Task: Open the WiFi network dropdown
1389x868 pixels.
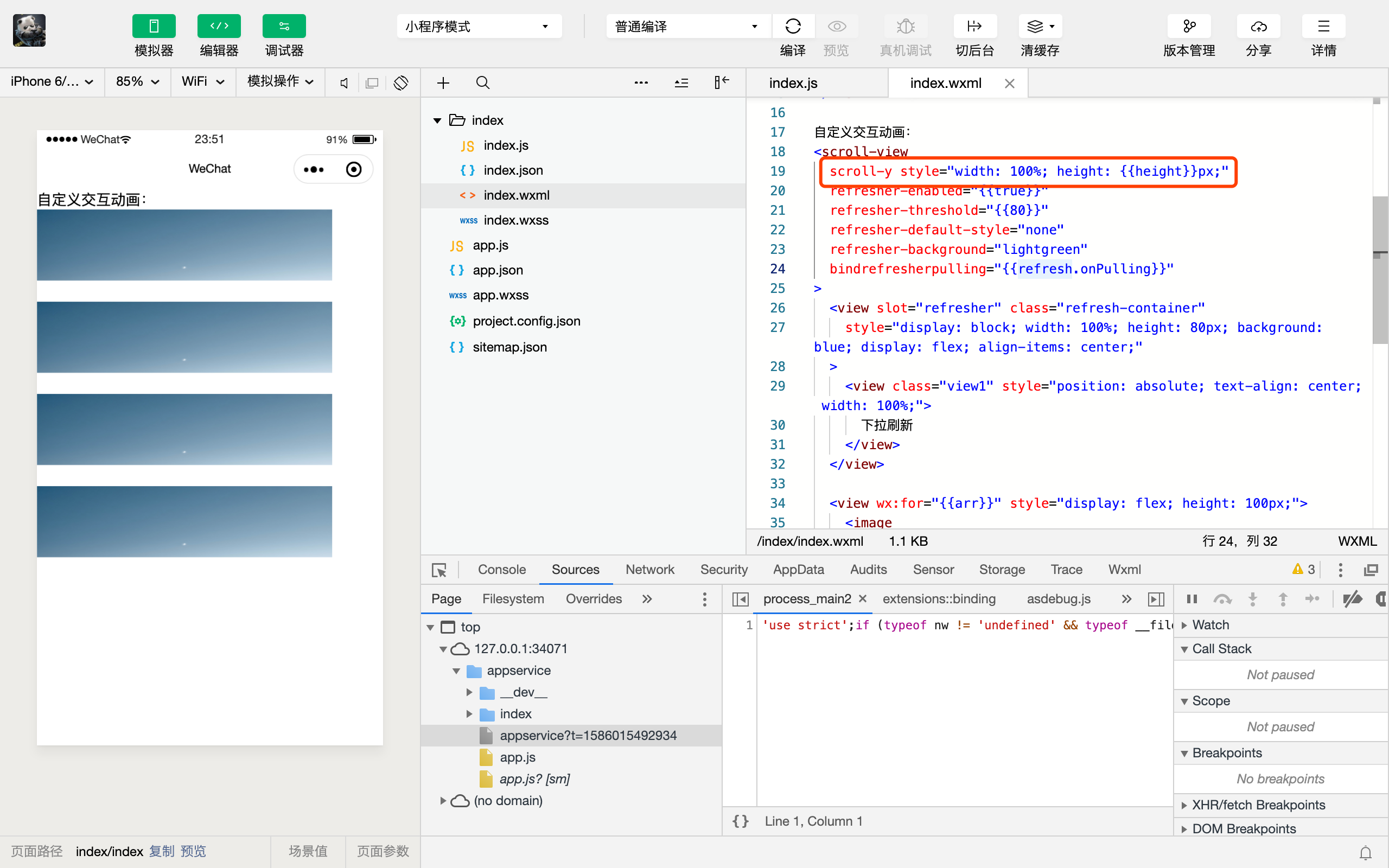Action: click(x=202, y=81)
